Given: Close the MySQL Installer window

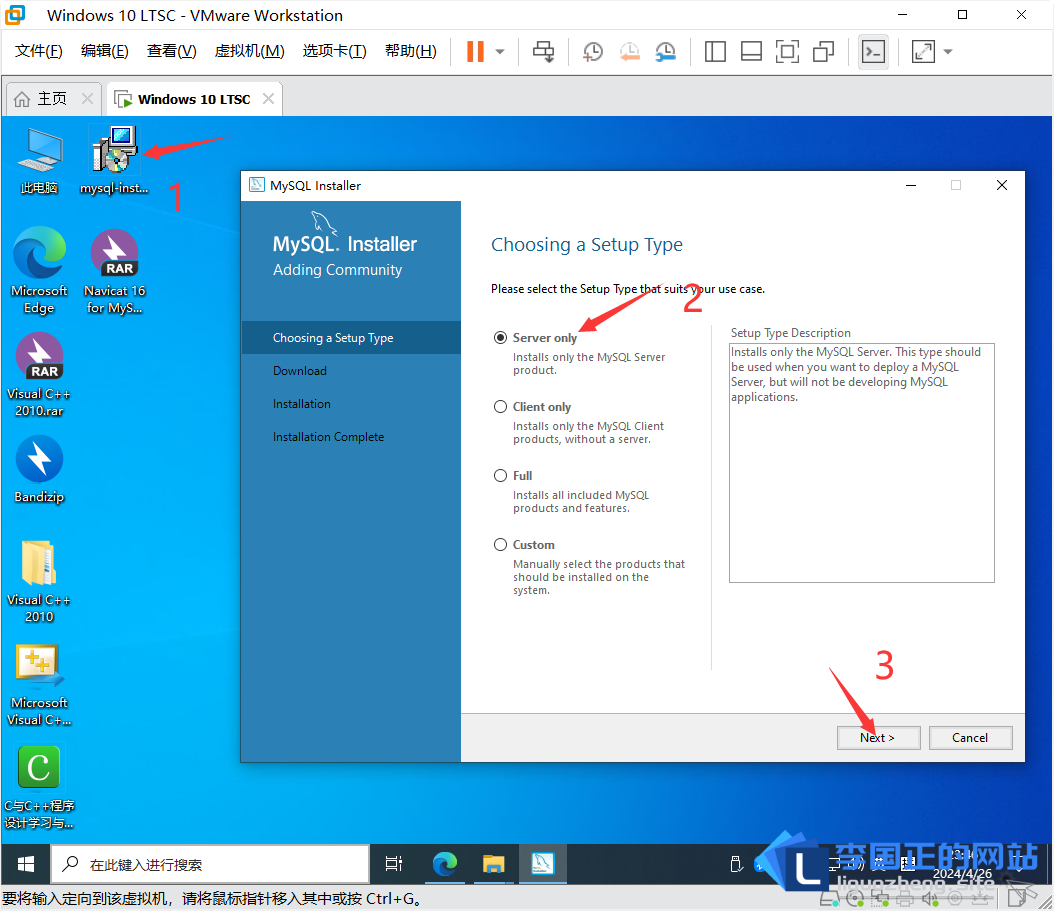Looking at the screenshot, I should 1002,185.
